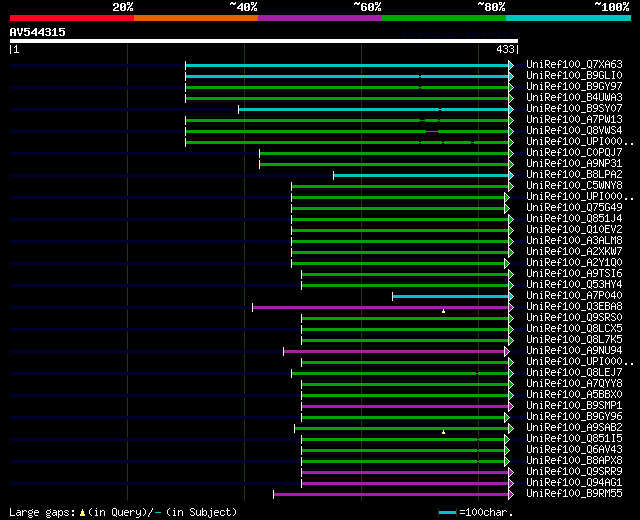Select the UniRef100_Q9SRR9 label
The image size is (640, 520).
pos(574,472)
